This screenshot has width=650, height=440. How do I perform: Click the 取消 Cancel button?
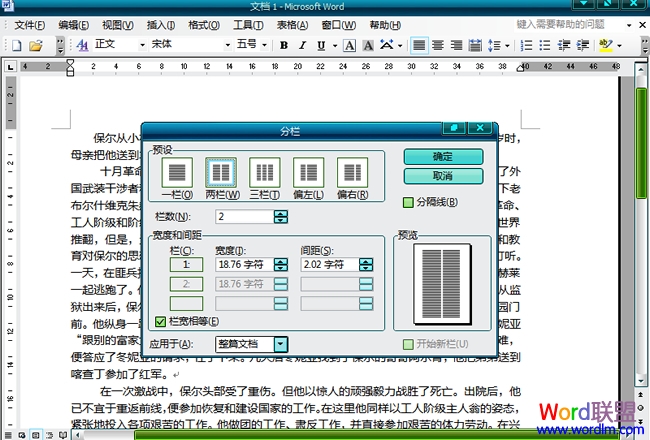443,176
